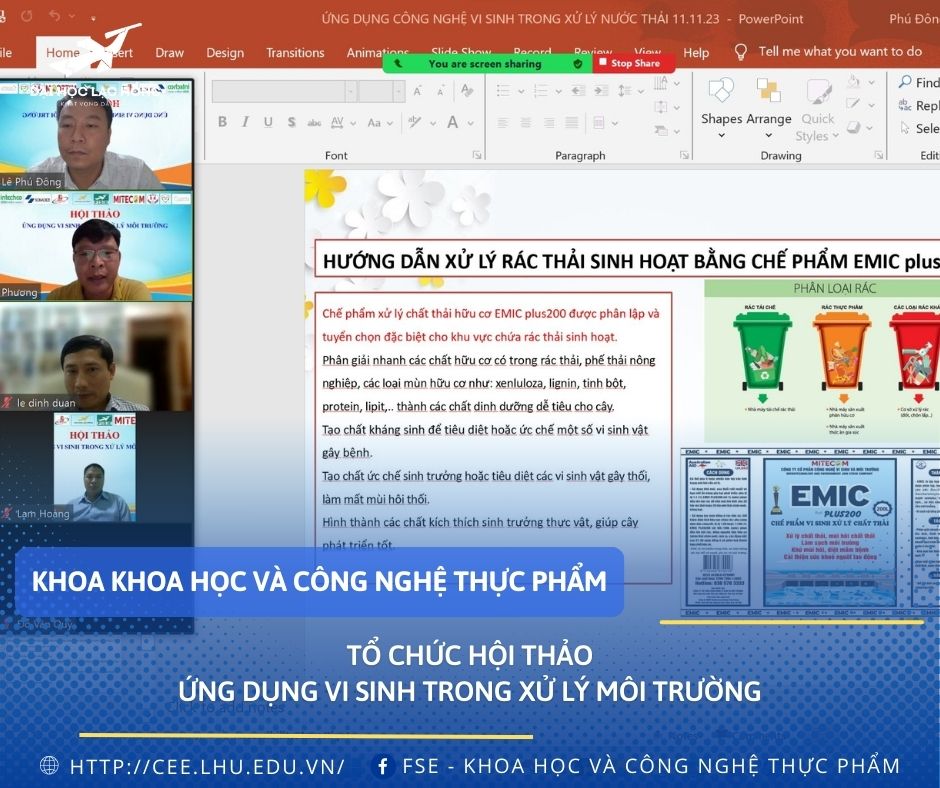The image size is (940, 788).
Task: Switch to the Design tab
Action: [x=225, y=53]
